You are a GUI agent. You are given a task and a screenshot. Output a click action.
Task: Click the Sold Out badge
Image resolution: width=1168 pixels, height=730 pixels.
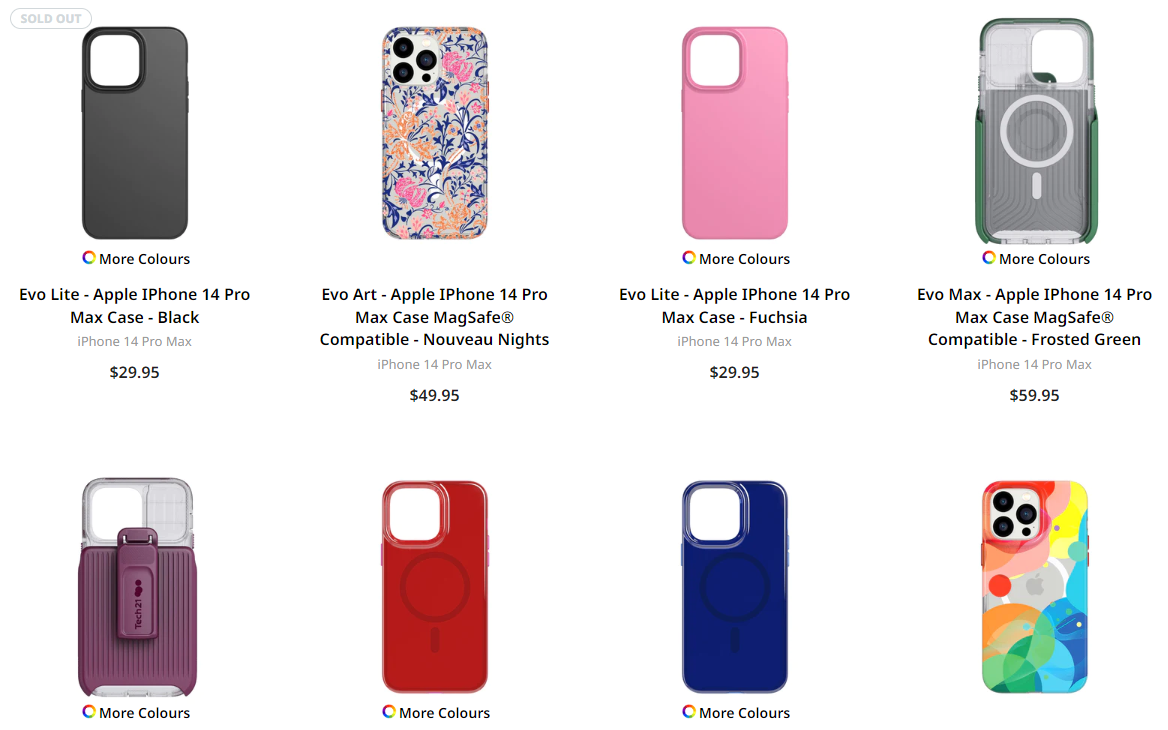click(51, 18)
